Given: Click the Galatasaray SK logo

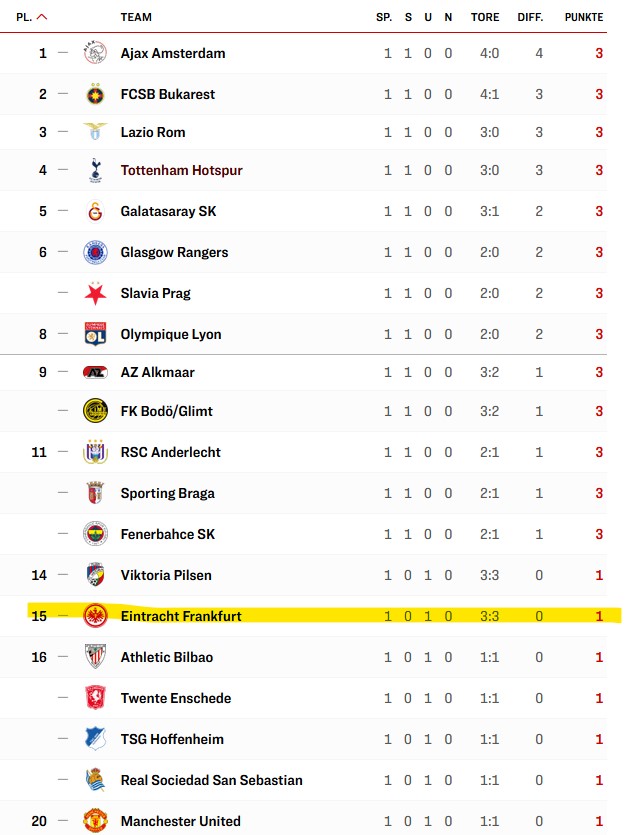Looking at the screenshot, I should pos(95,211).
